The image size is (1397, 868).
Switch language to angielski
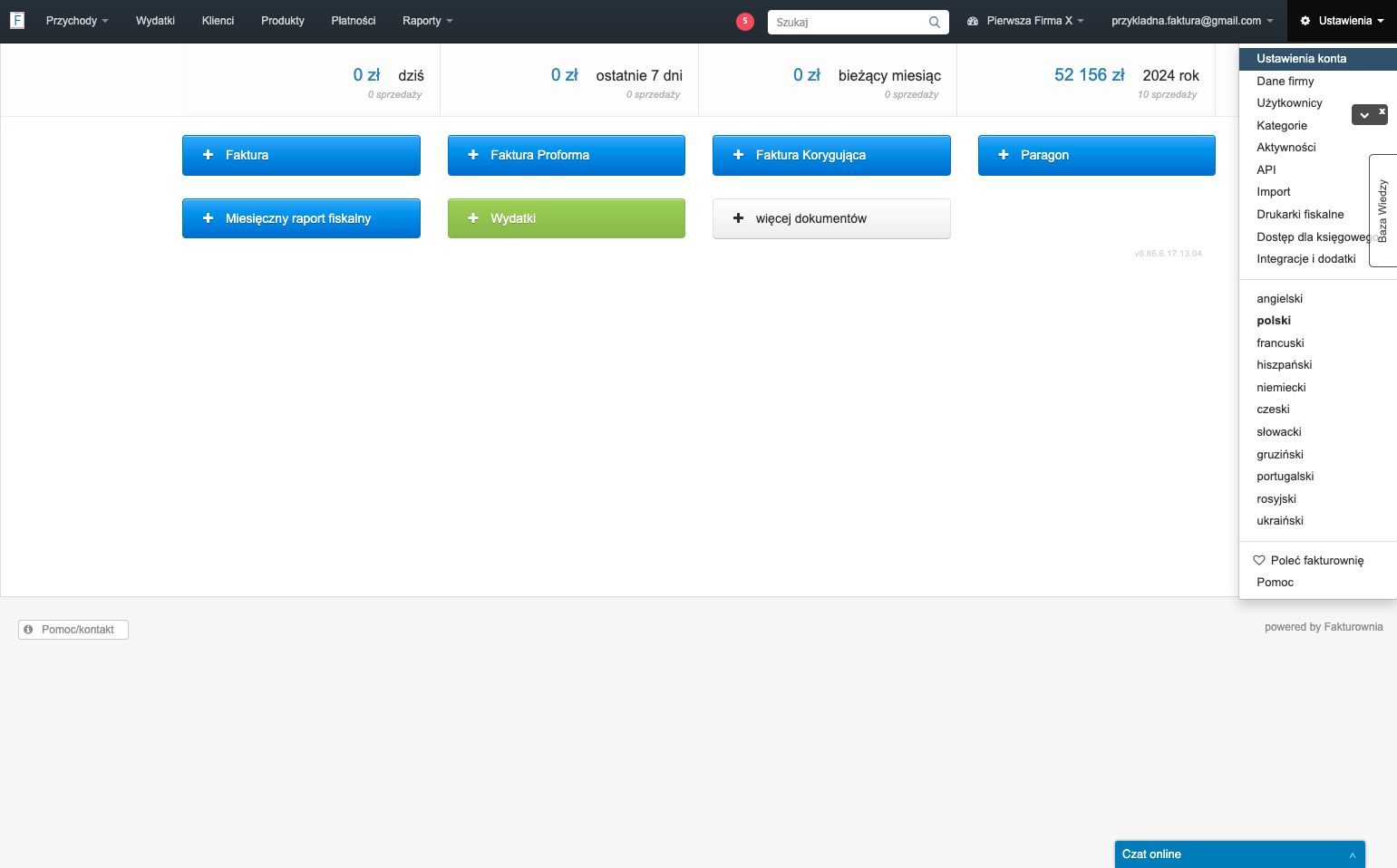(x=1317, y=298)
